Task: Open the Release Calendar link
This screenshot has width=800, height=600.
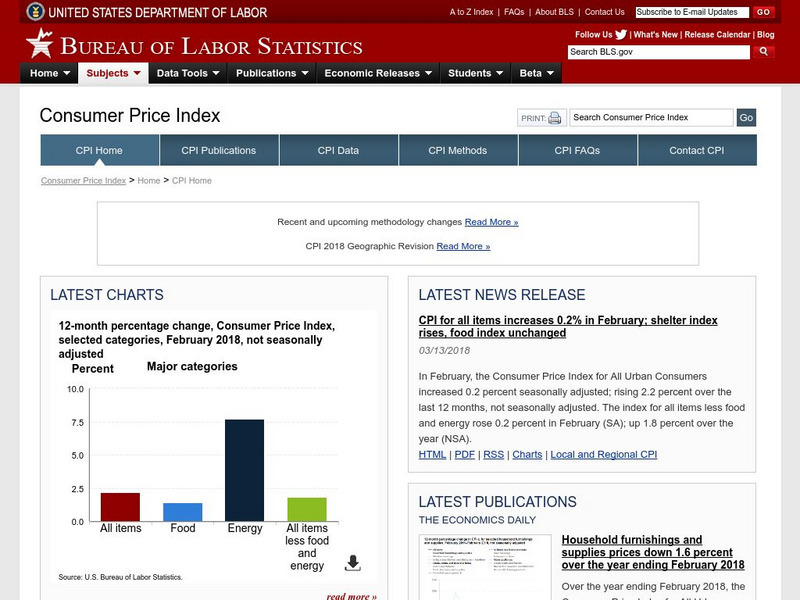Action: [x=717, y=35]
